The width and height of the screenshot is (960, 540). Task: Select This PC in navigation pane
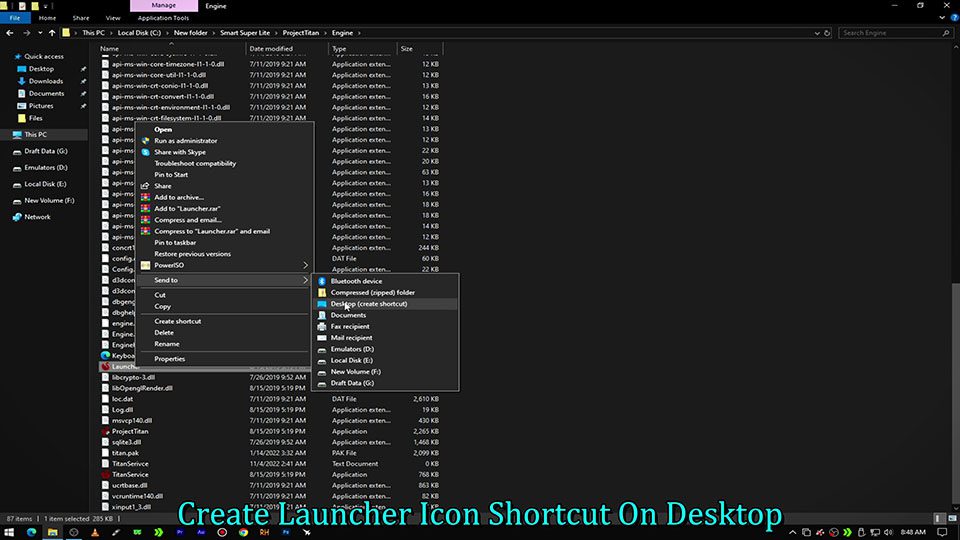(x=36, y=135)
